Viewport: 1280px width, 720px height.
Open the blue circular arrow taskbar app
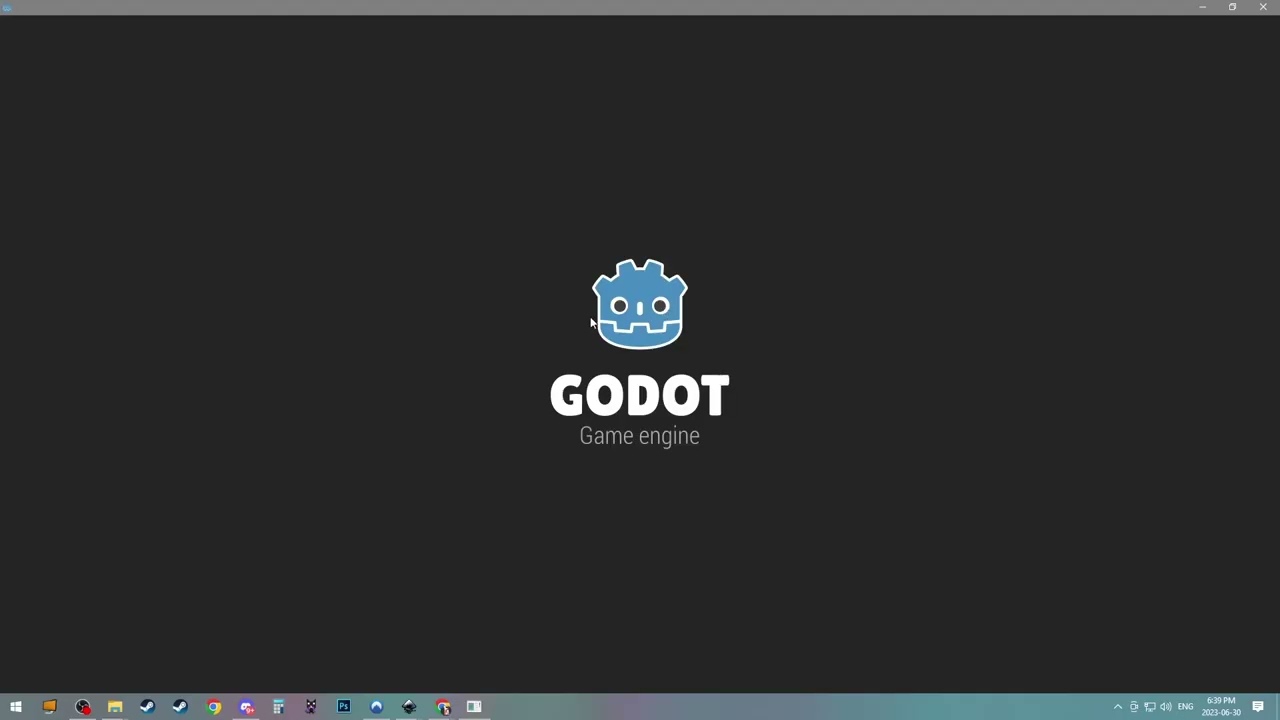(376, 707)
